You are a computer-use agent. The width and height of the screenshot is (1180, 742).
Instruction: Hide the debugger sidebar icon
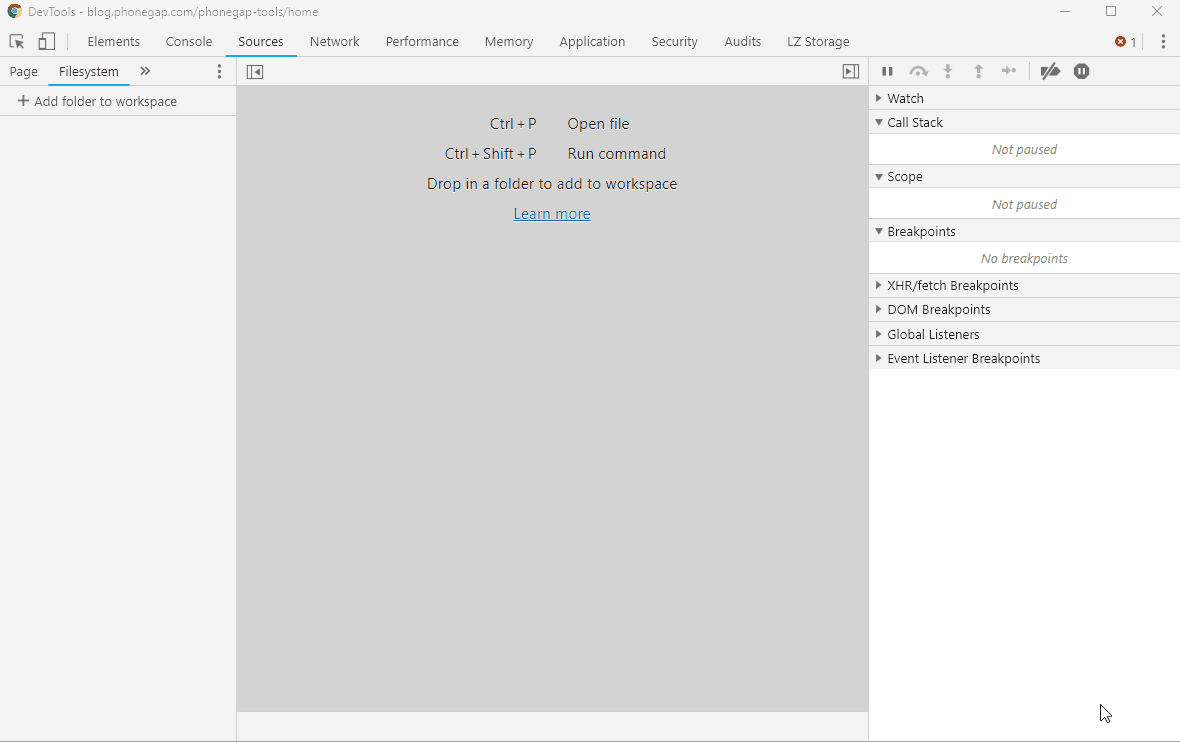coord(851,72)
